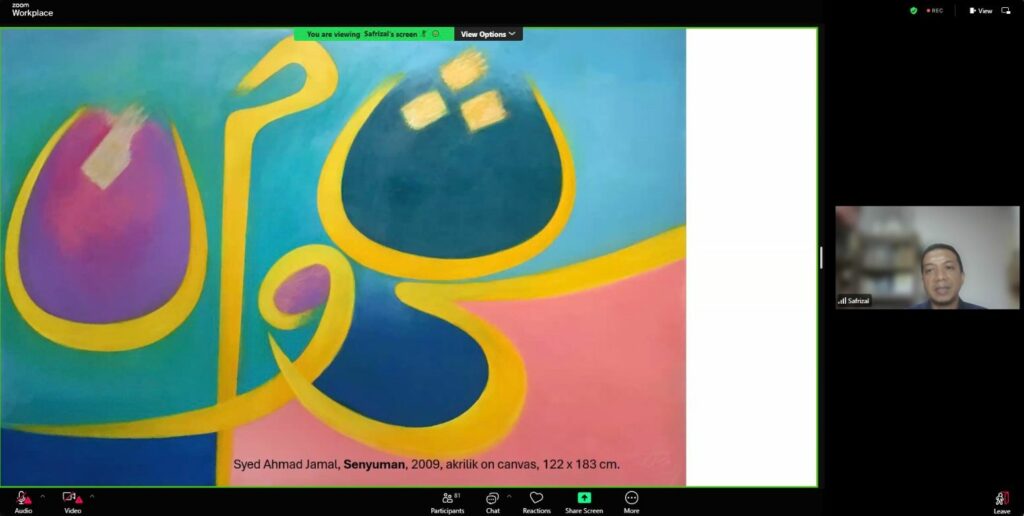Click the pop-out window icon beside View
The image size is (1024, 516).
(x=1006, y=11)
